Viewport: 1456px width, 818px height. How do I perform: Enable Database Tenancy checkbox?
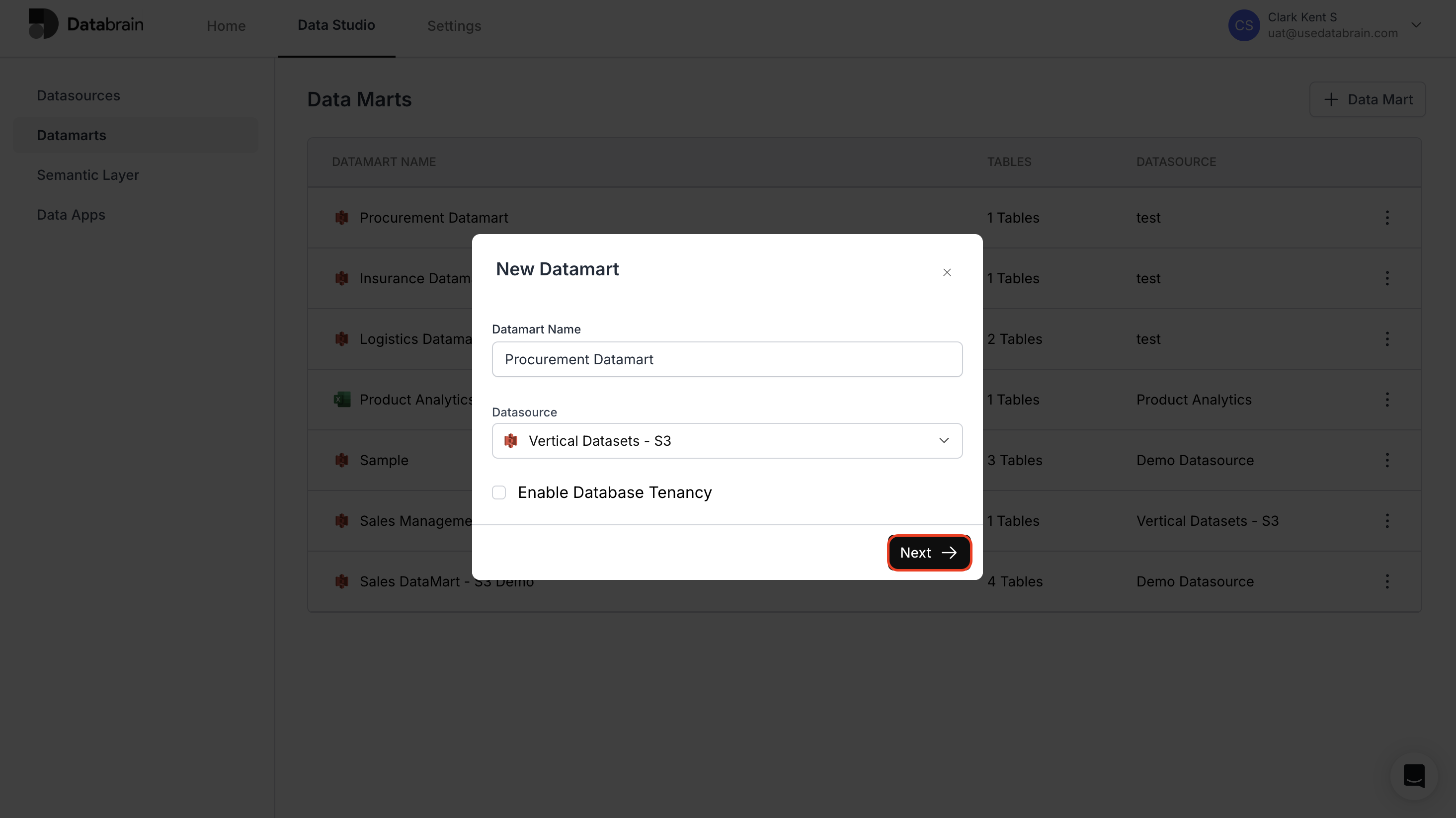pos(499,492)
